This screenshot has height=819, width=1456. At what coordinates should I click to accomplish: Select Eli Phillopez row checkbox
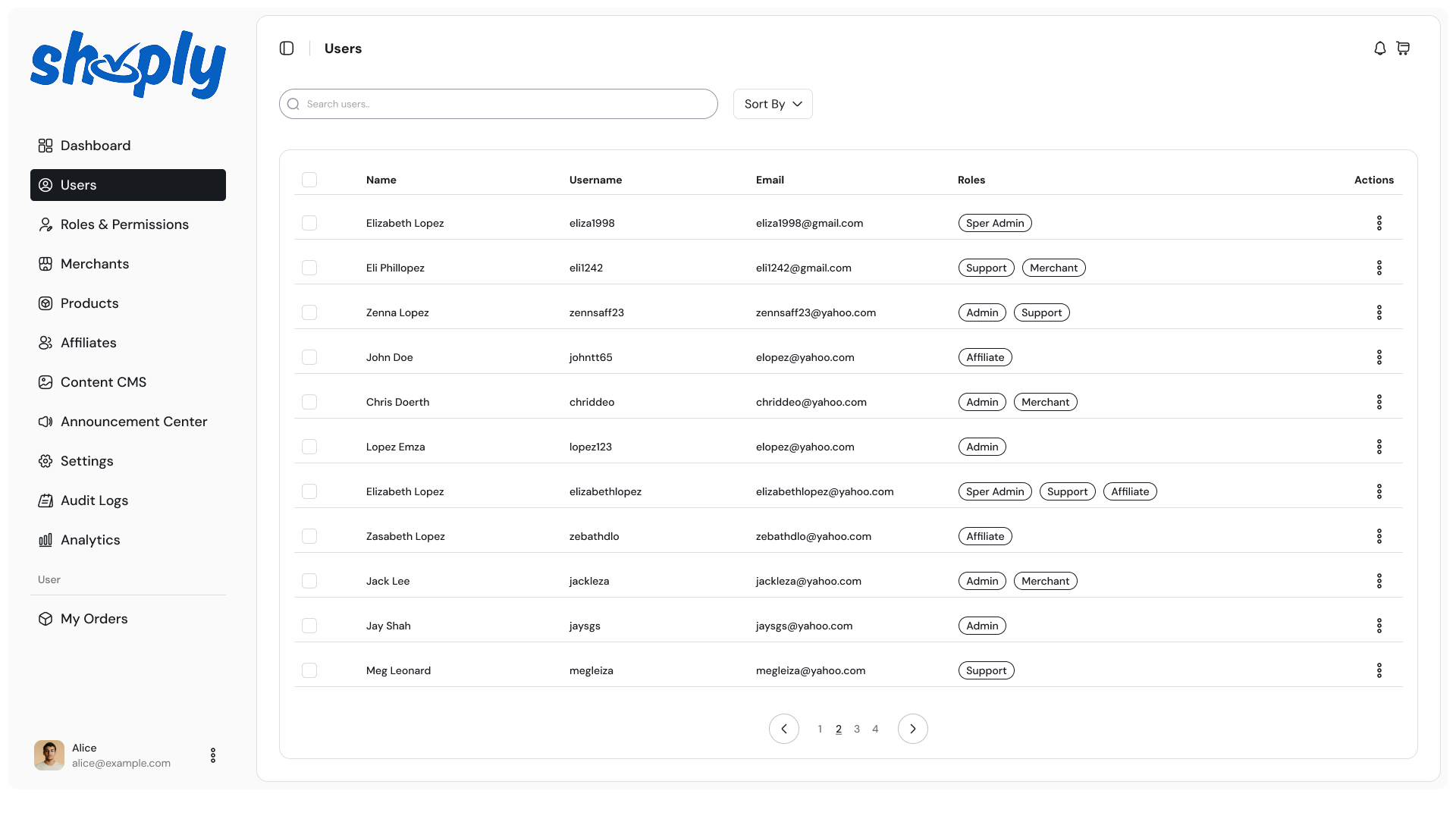[309, 268]
